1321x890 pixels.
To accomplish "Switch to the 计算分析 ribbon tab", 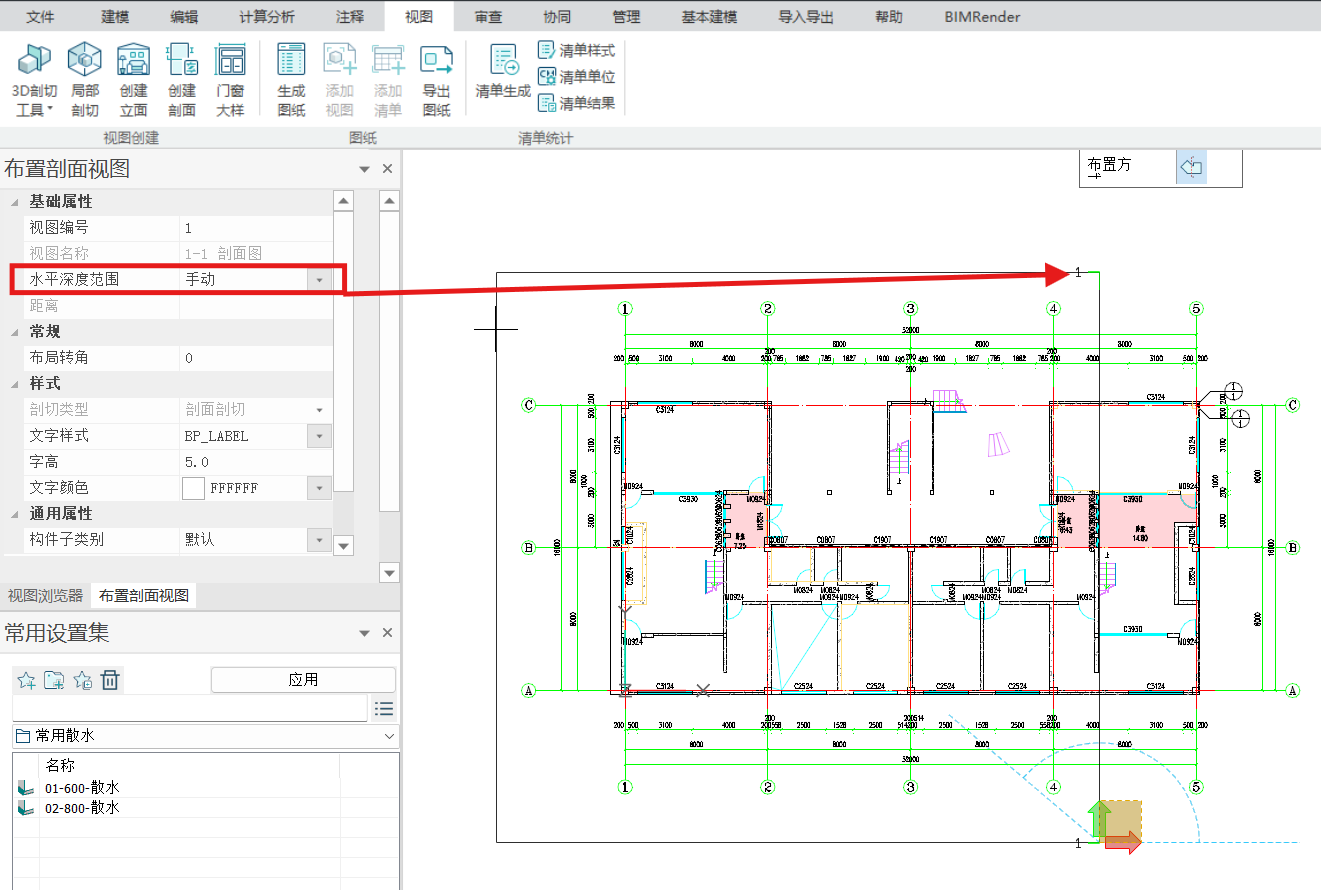I will pos(267,17).
